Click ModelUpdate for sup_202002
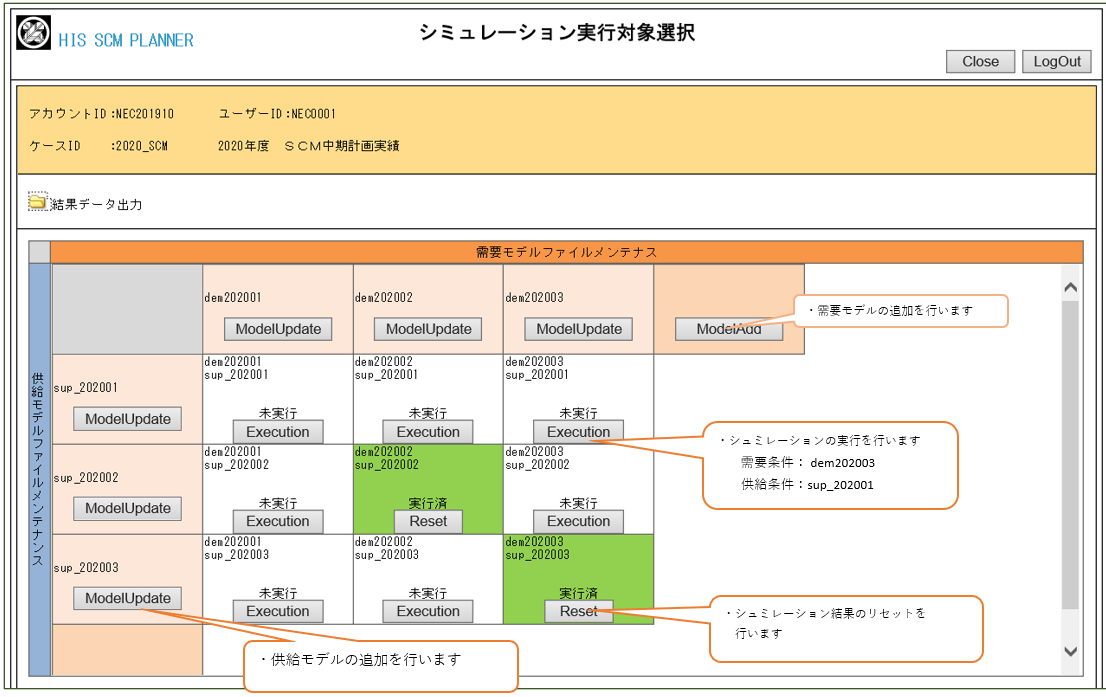The image size is (1106, 697). (127, 508)
